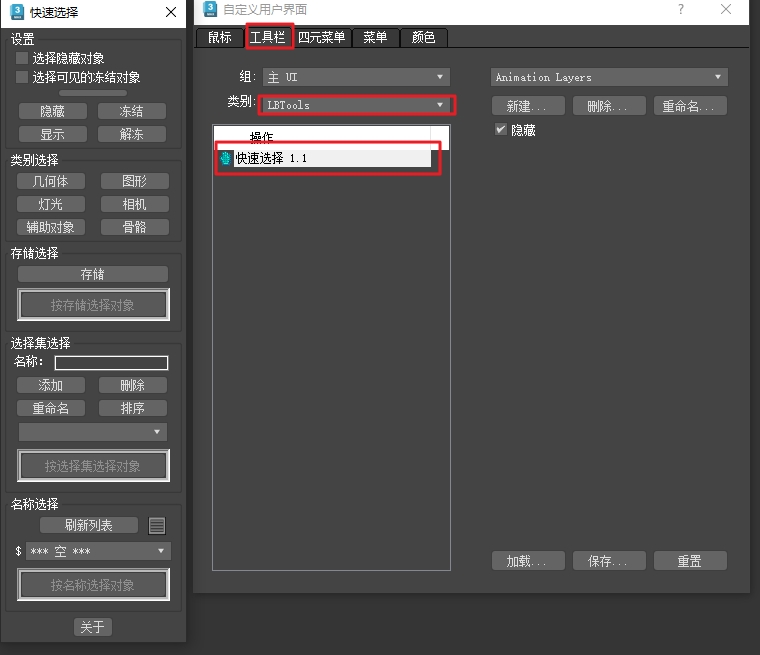Close the 自定义用户界面 dialog
This screenshot has height=655, width=760.
[726, 9]
